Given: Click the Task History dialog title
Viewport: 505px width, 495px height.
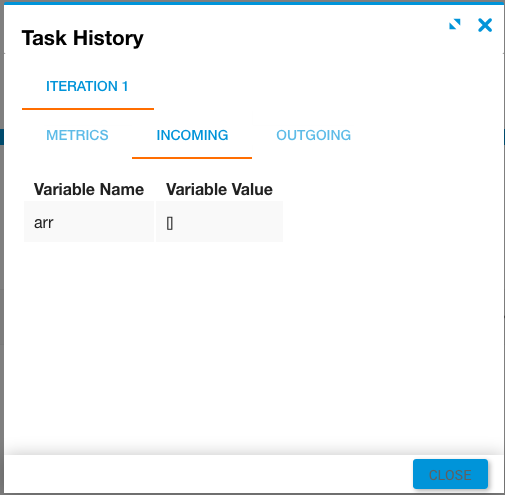Looking at the screenshot, I should (x=83, y=38).
